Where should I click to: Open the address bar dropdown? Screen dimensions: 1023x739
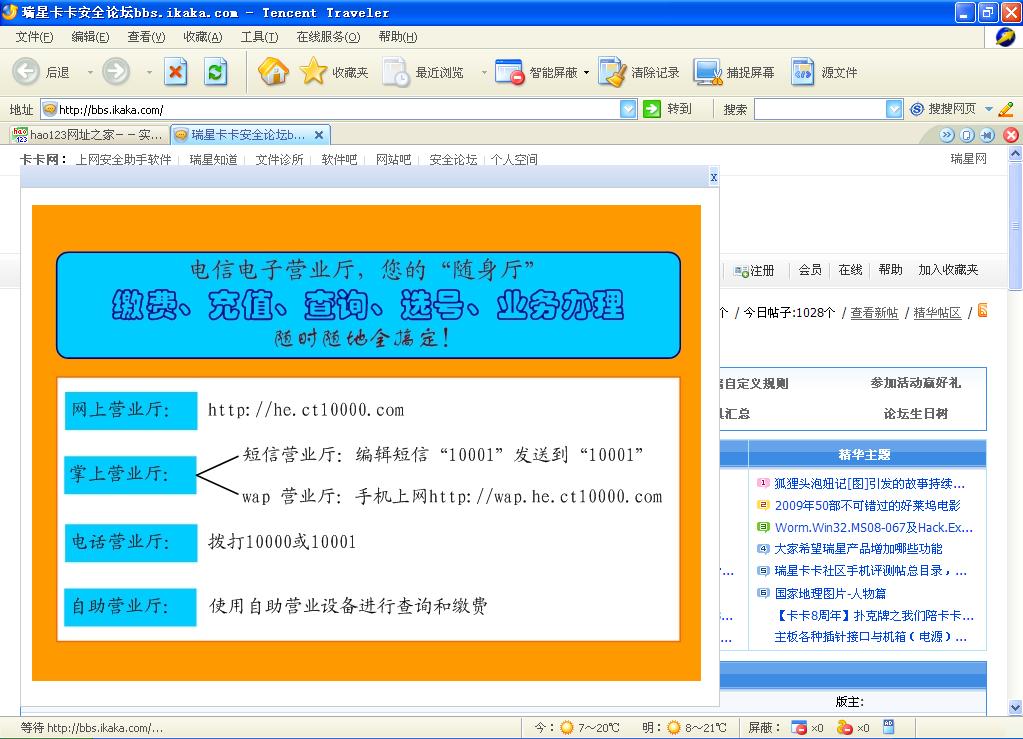[628, 109]
